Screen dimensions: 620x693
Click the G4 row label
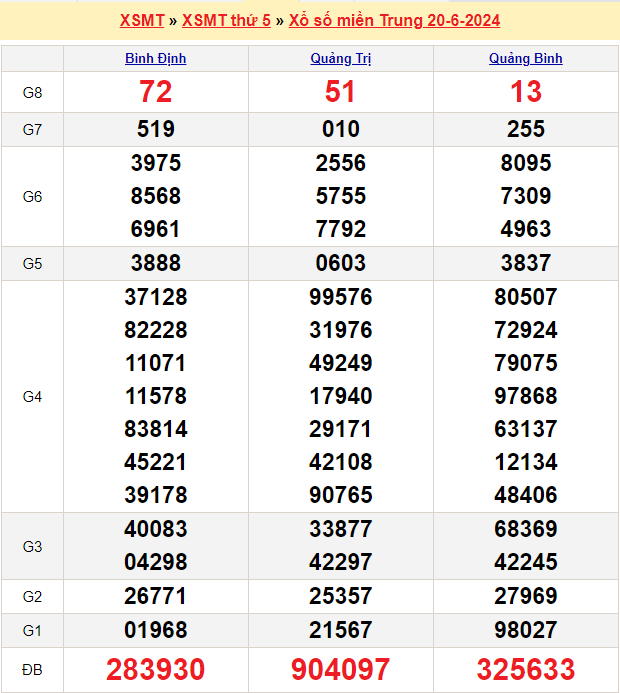click(x=32, y=396)
